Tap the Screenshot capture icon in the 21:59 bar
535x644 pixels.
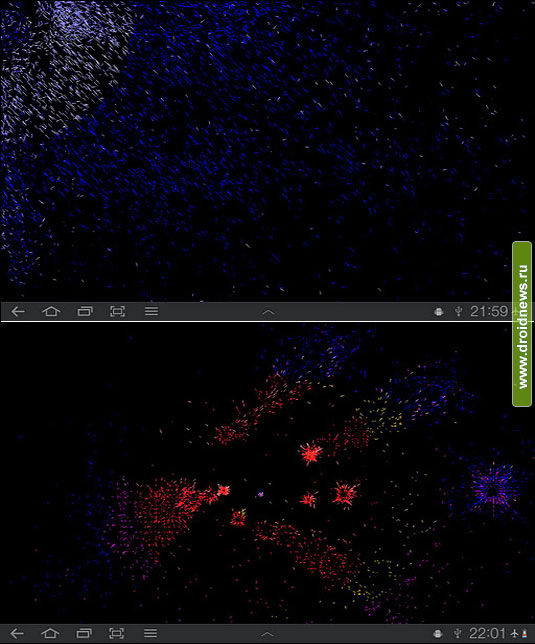point(117,312)
